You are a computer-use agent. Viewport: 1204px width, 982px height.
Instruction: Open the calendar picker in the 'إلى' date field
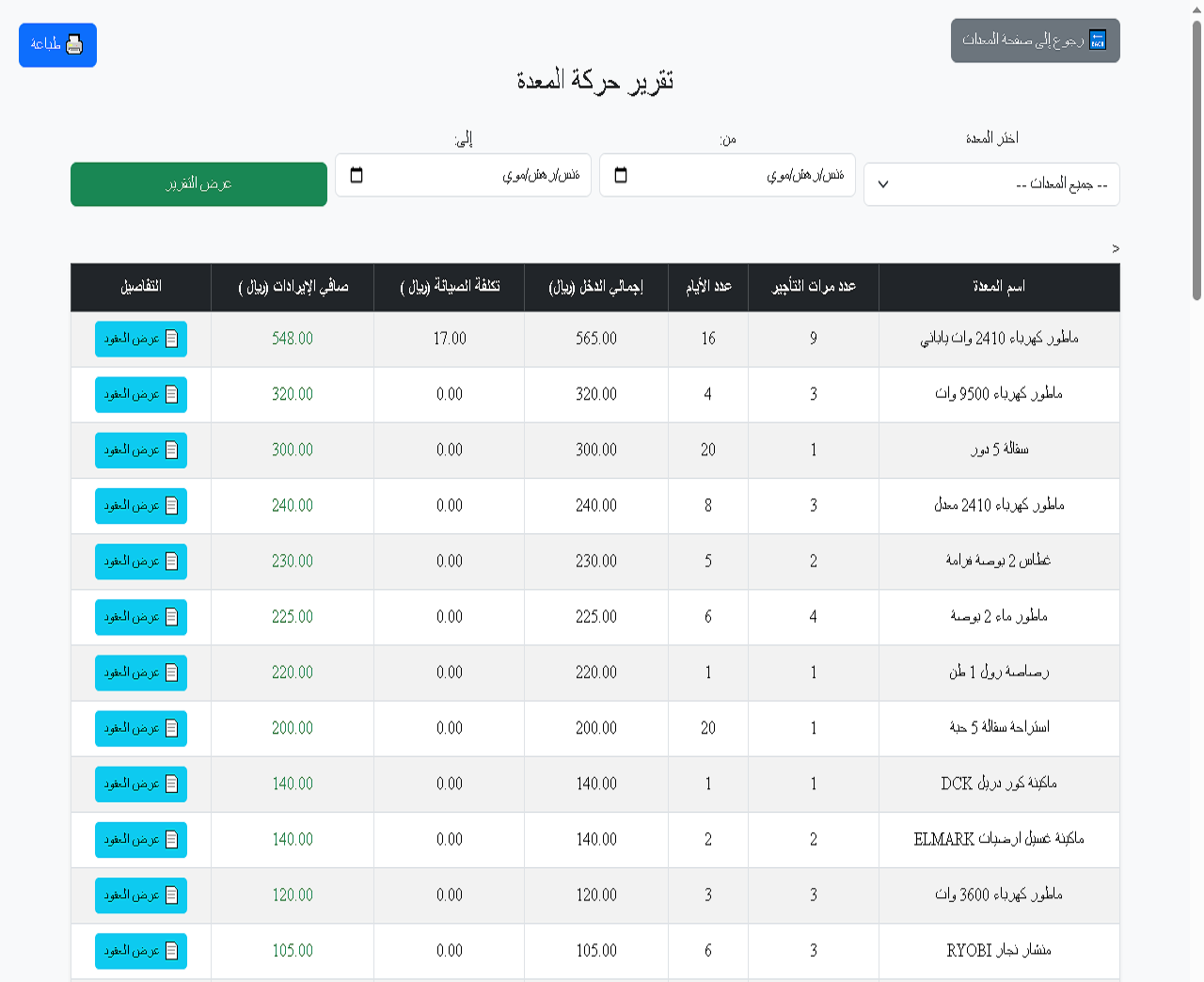tap(356, 175)
